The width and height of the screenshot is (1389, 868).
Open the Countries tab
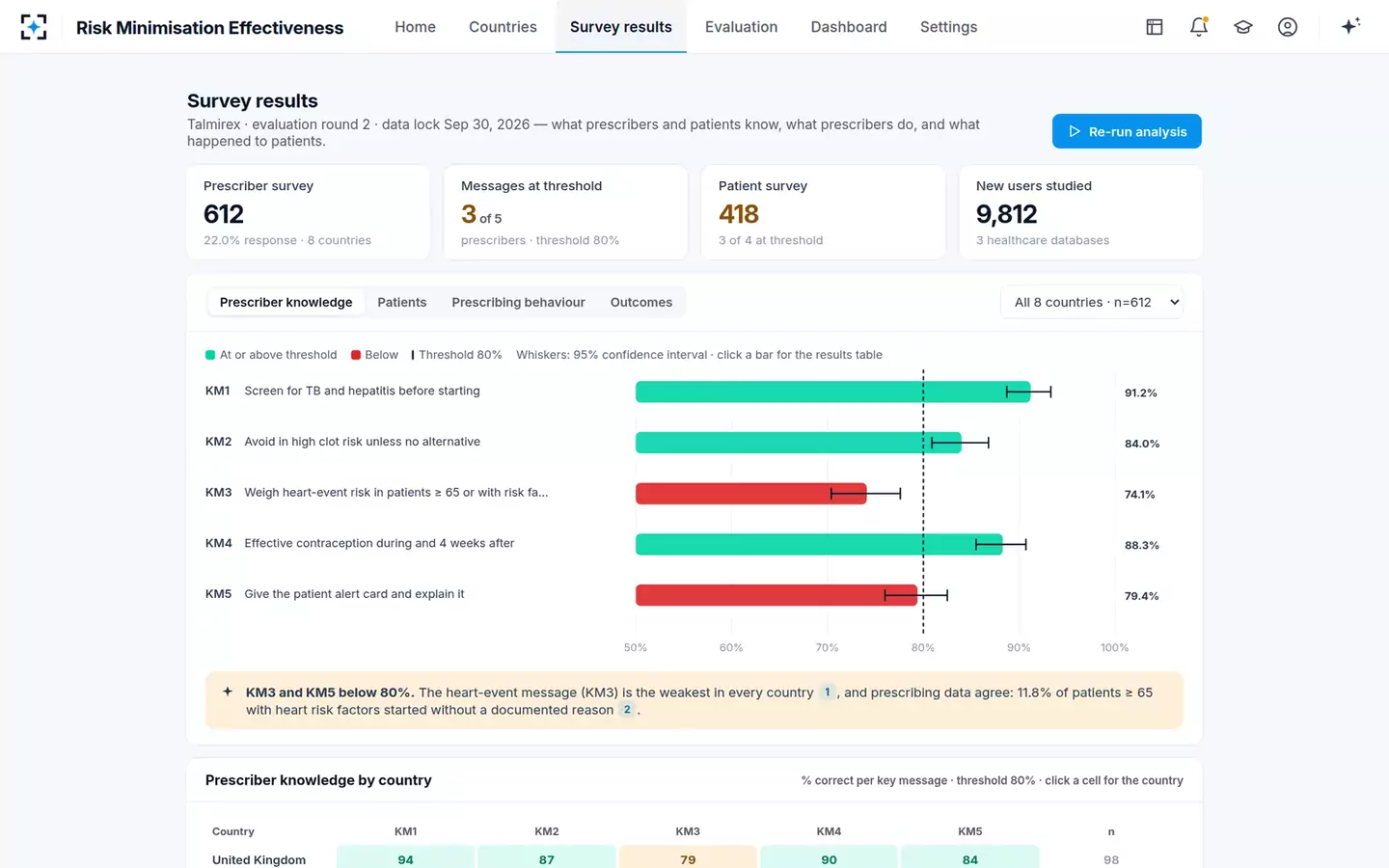(503, 27)
